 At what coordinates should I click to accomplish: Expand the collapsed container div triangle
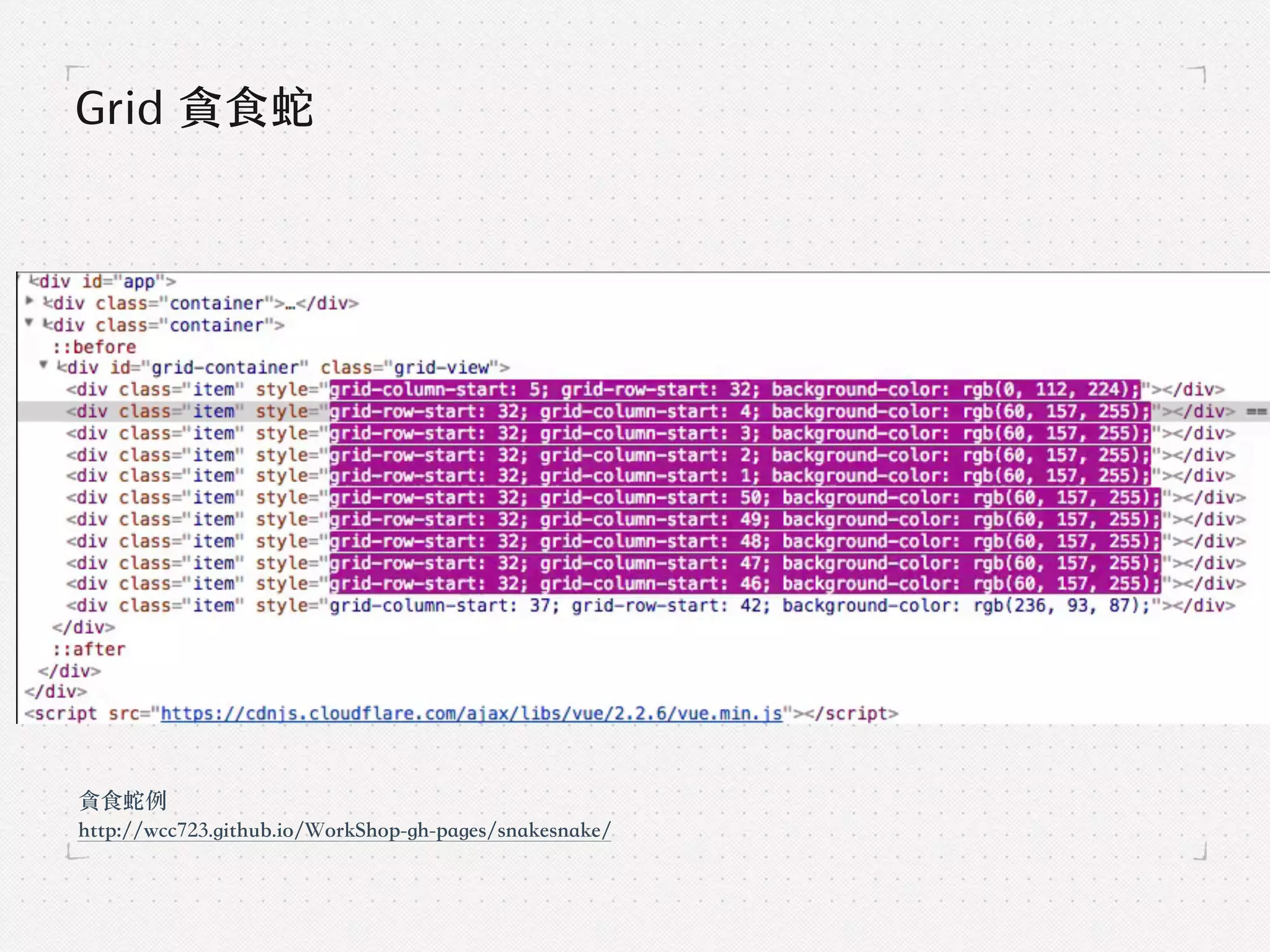click(x=29, y=301)
